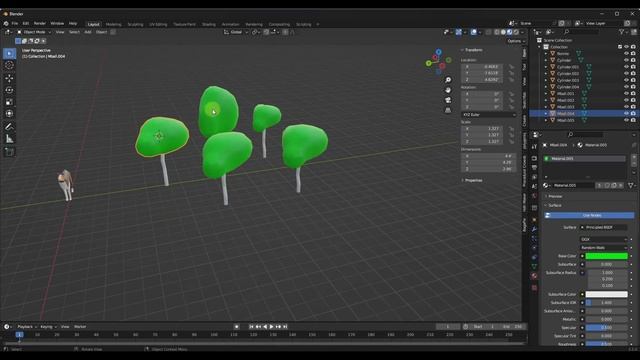The height and width of the screenshot is (360, 640).
Task: Click the Material.005 slot in list
Action: [x=585, y=158]
